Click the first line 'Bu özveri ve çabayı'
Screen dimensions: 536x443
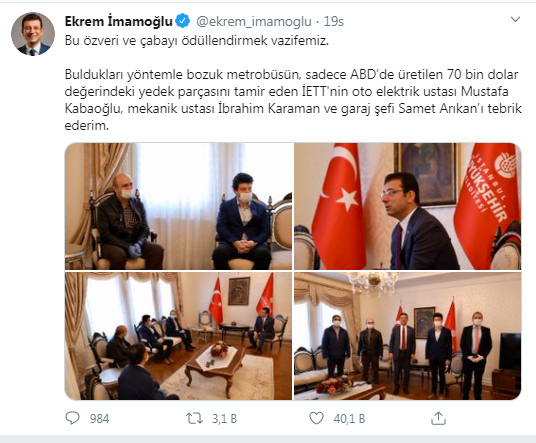(x=122, y=41)
